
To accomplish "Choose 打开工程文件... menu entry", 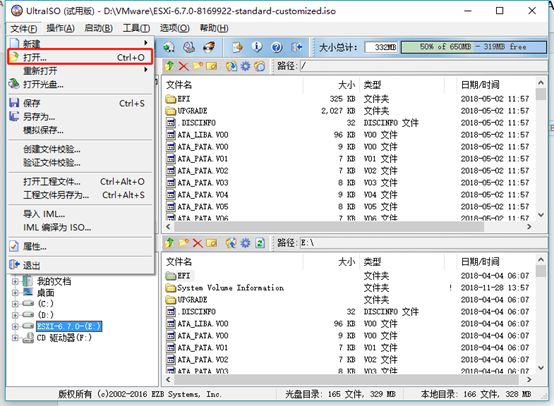I will pyautogui.click(x=80, y=182).
